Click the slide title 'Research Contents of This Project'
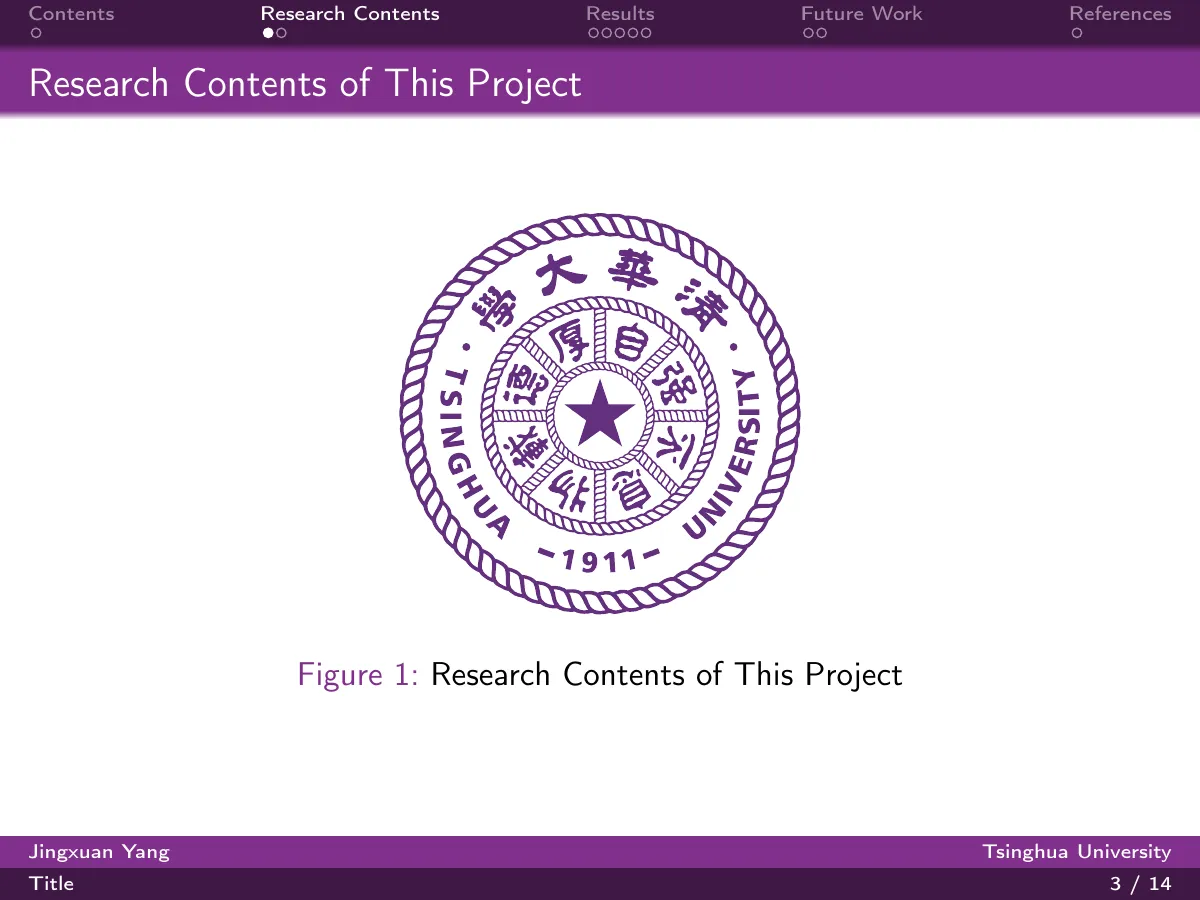The width and height of the screenshot is (1200, 900). [x=305, y=83]
